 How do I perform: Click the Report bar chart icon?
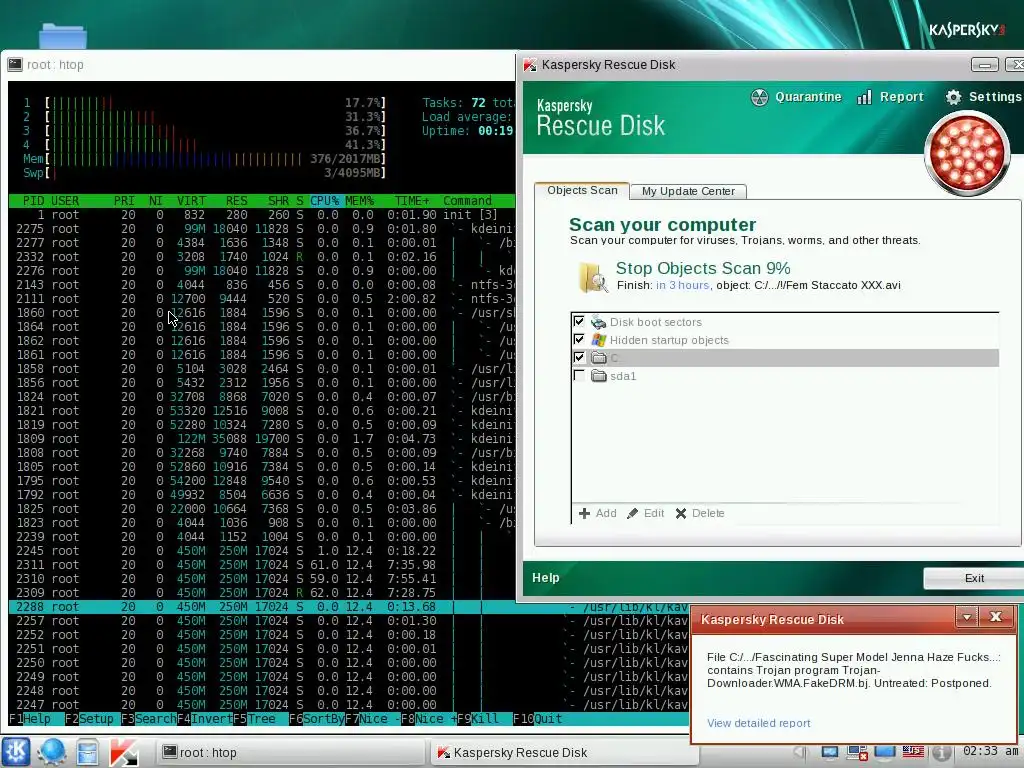pyautogui.click(x=864, y=97)
